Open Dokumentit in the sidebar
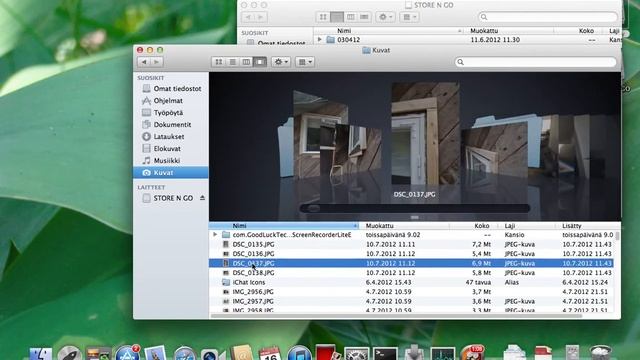Image resolution: width=640 pixels, height=360 pixels. point(171,124)
